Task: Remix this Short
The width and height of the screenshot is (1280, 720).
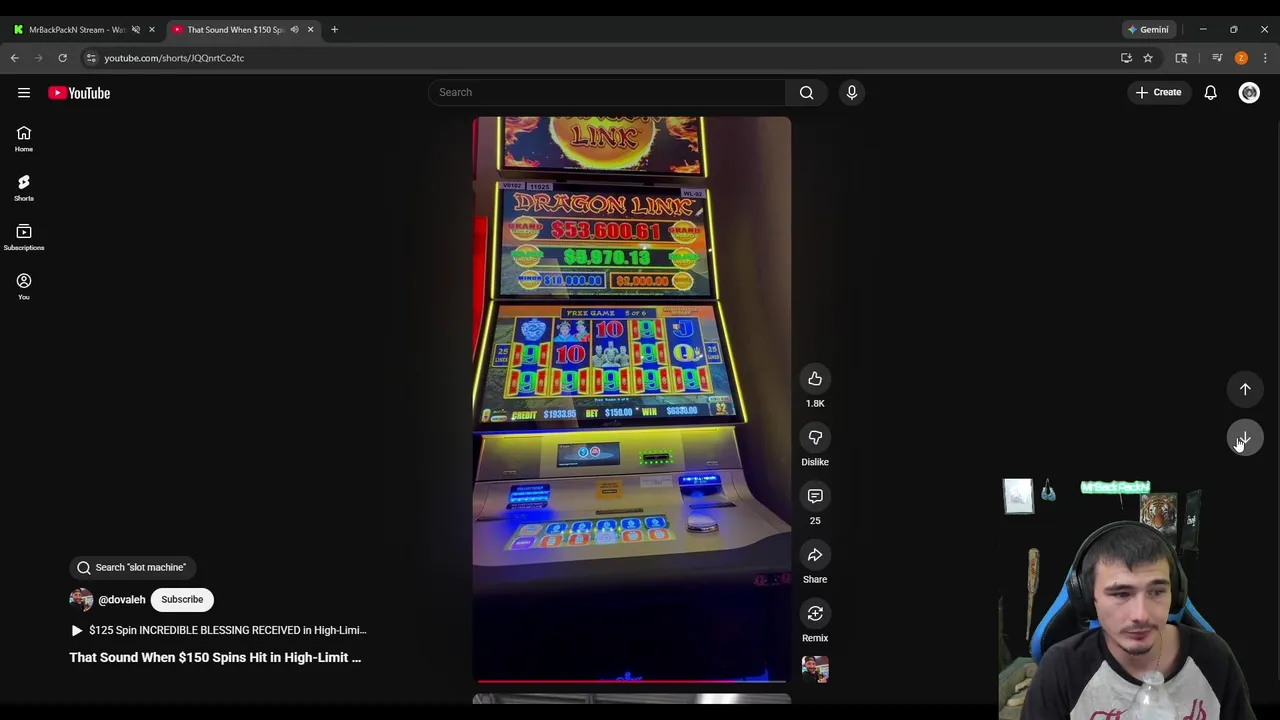Action: click(815, 614)
